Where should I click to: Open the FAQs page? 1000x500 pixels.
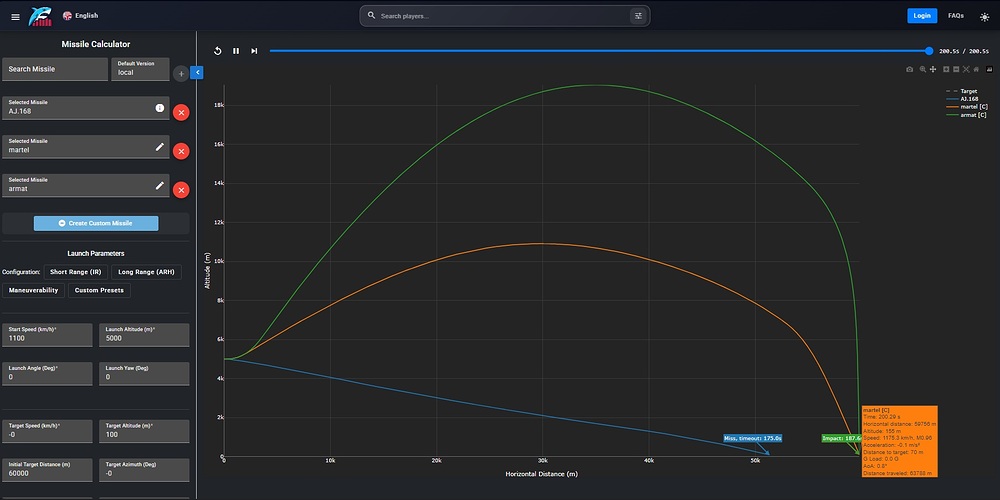click(955, 16)
